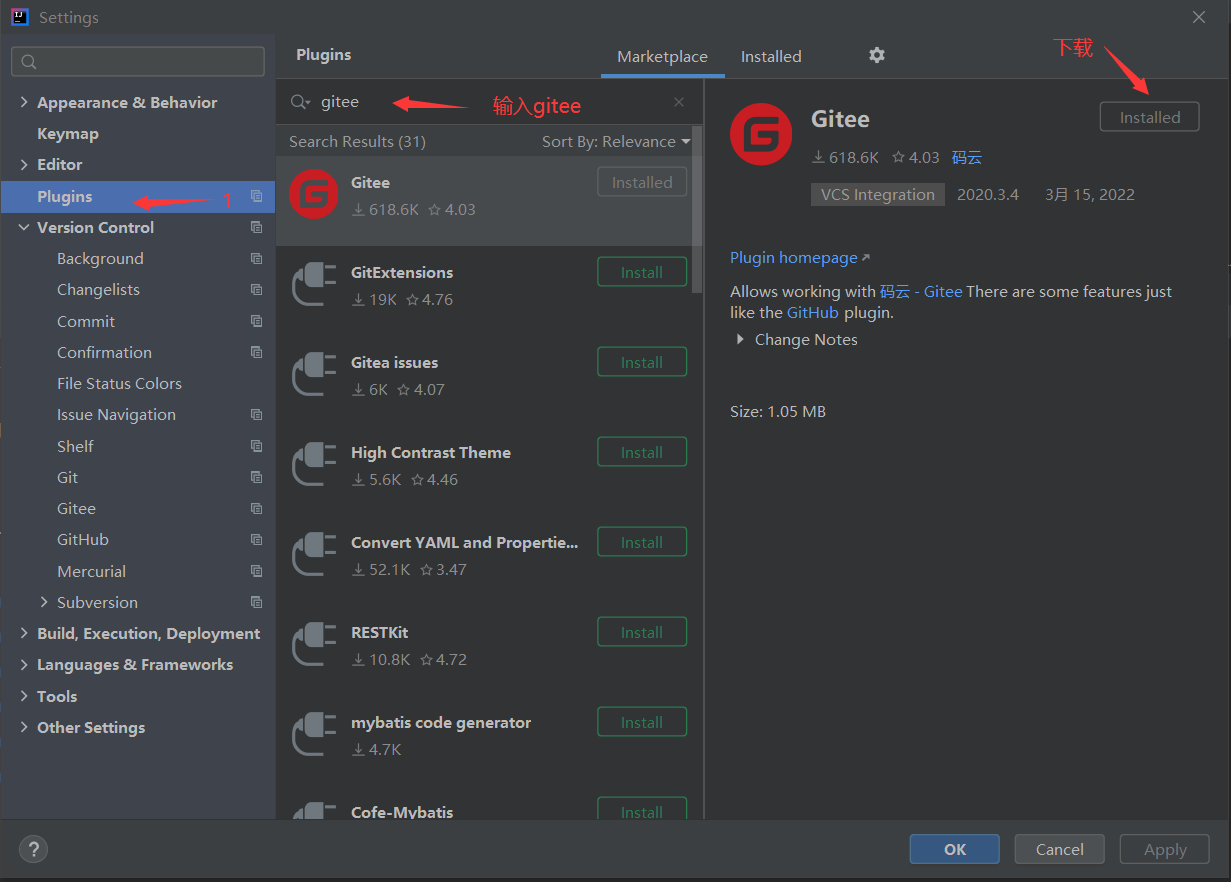Screen dimensions: 1231x882
Task: Click the mybatis code generator plugin icon
Action: pyautogui.click(x=314, y=735)
